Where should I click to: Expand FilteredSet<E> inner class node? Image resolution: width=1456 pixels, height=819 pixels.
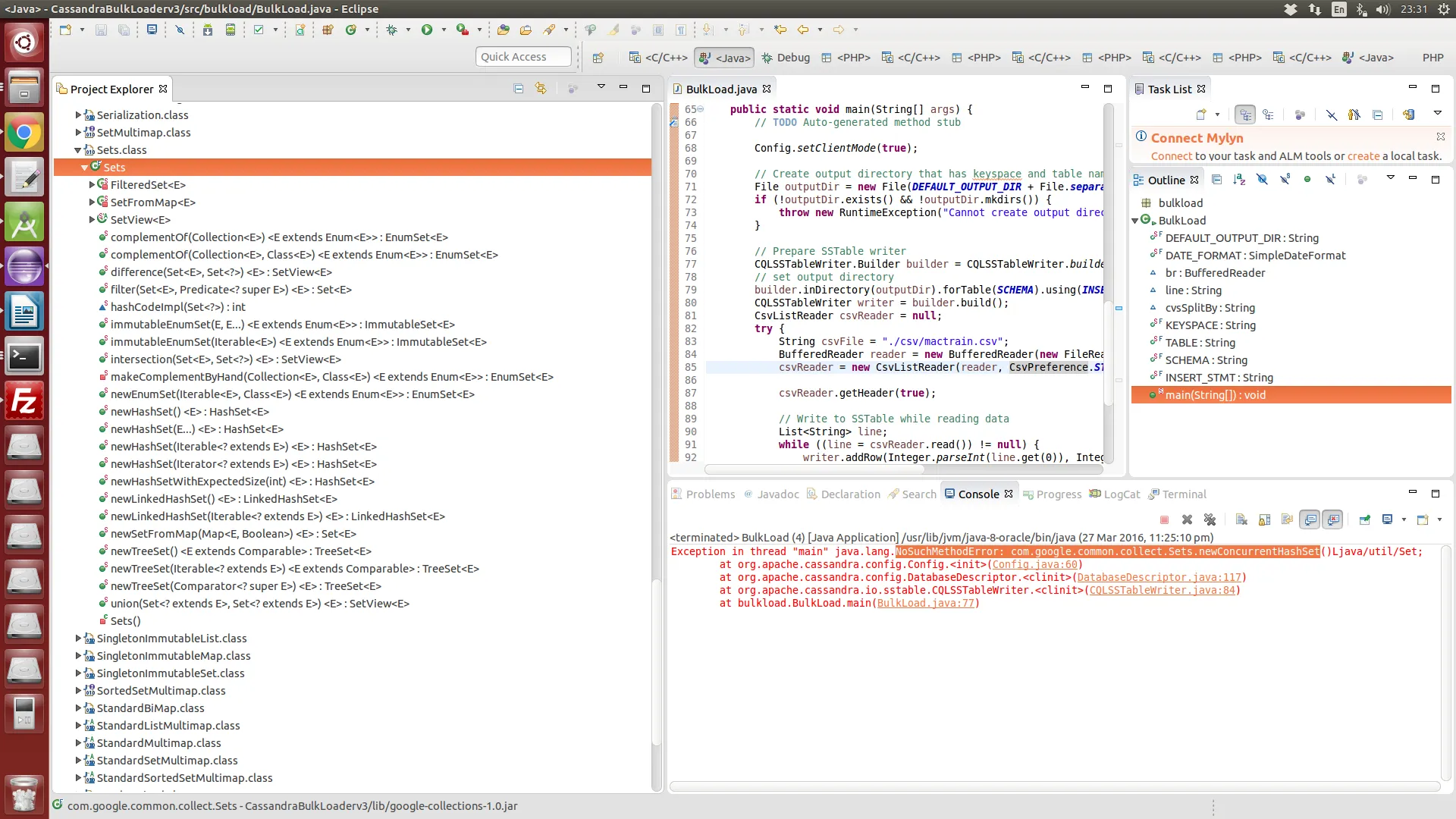point(92,185)
